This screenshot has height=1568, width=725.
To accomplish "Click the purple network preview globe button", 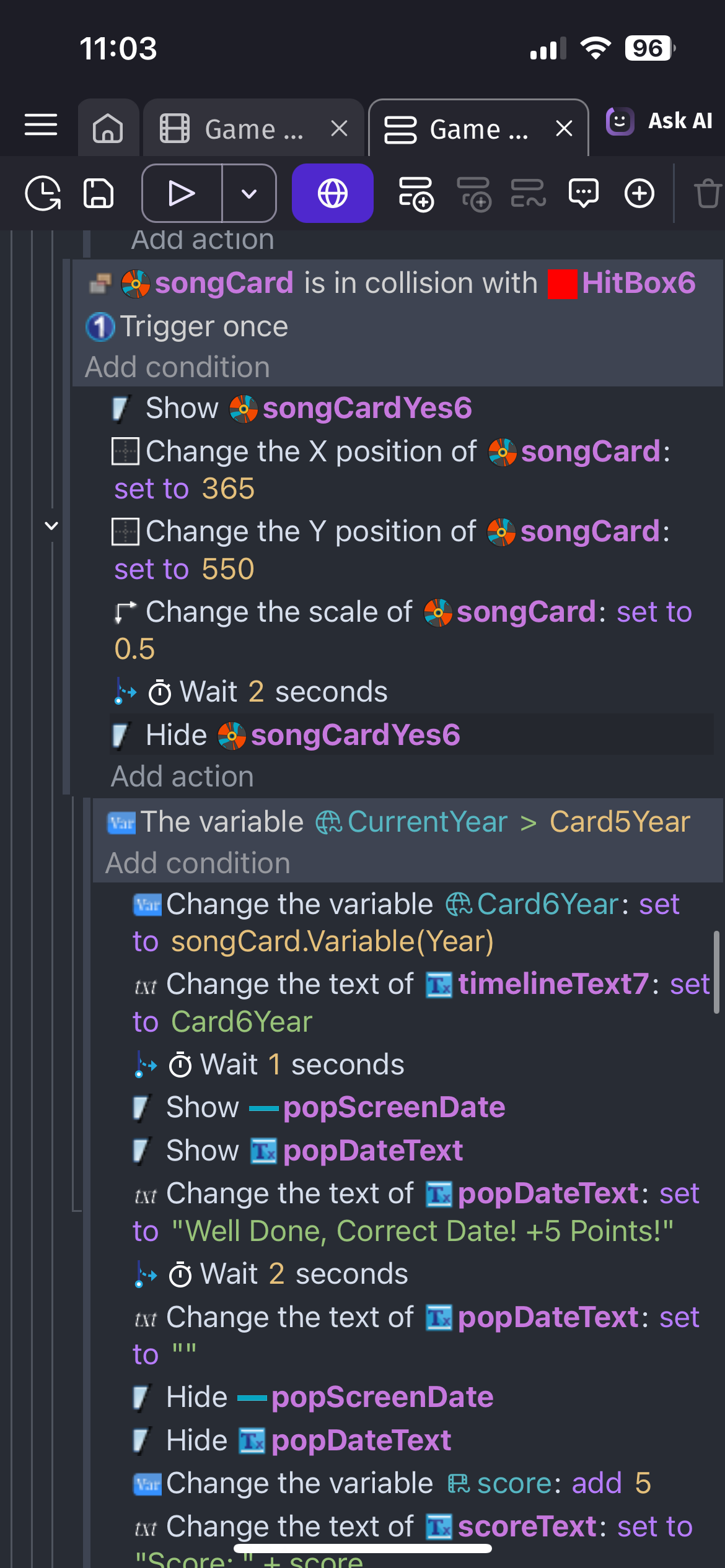I will coord(332,193).
